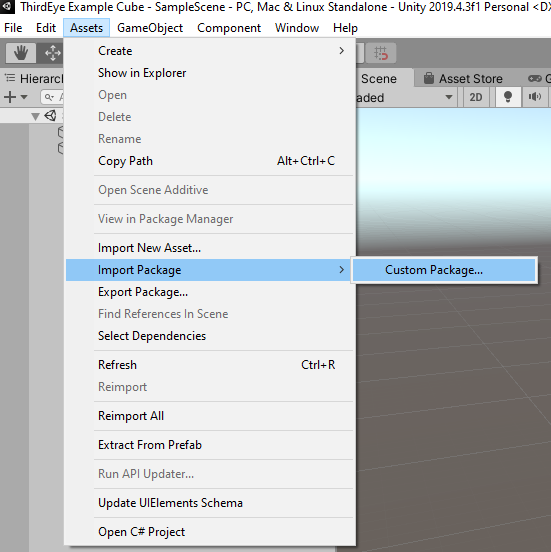Expand the create dropdown arrow in Hierarchy

tap(24, 97)
